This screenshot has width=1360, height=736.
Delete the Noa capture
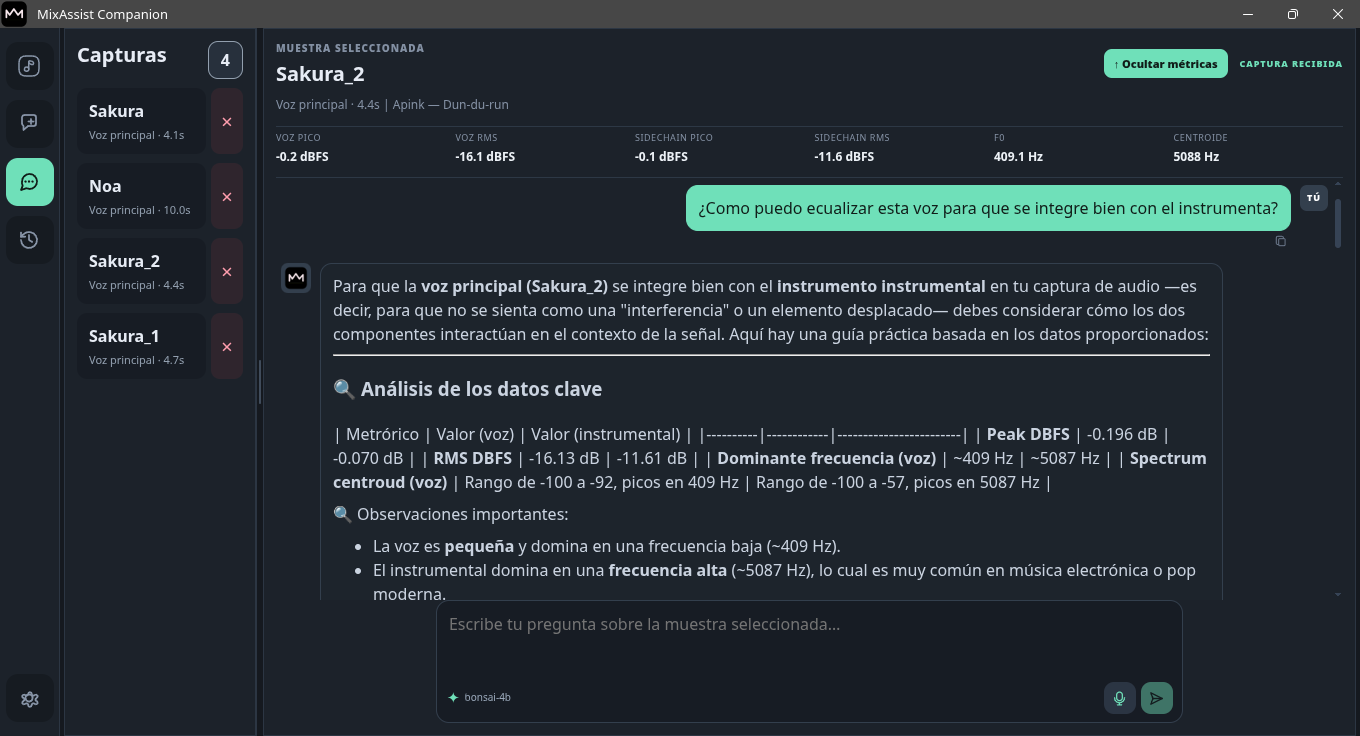point(227,196)
